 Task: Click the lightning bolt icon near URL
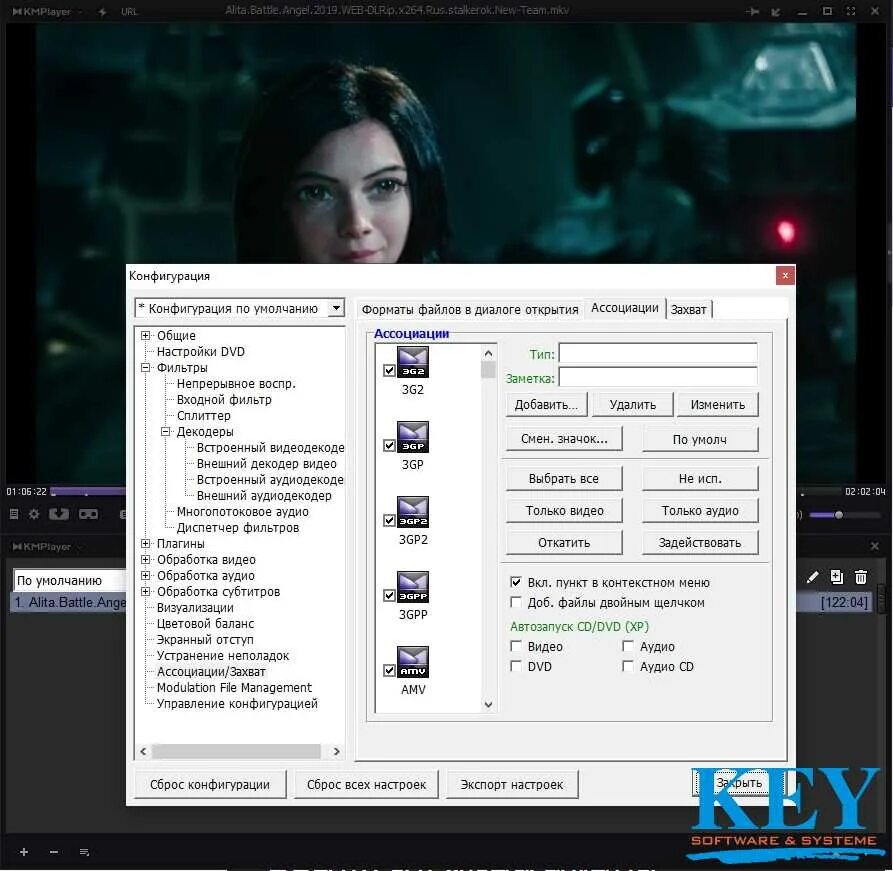(x=103, y=11)
